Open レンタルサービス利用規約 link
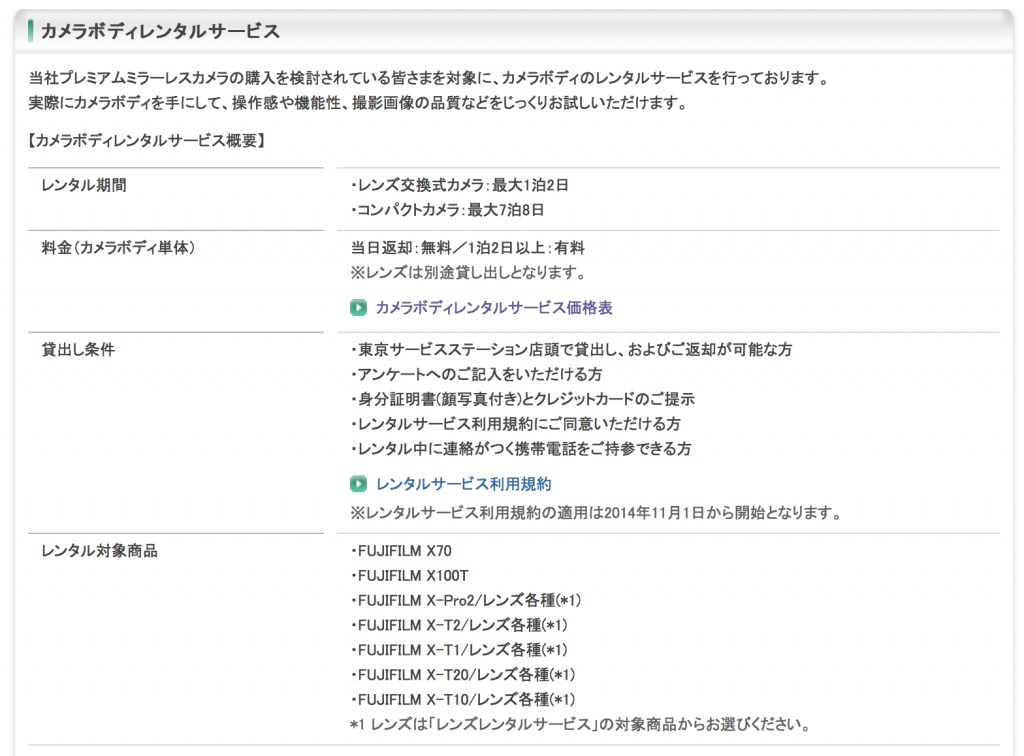This screenshot has height=756, width=1024. coord(464,484)
